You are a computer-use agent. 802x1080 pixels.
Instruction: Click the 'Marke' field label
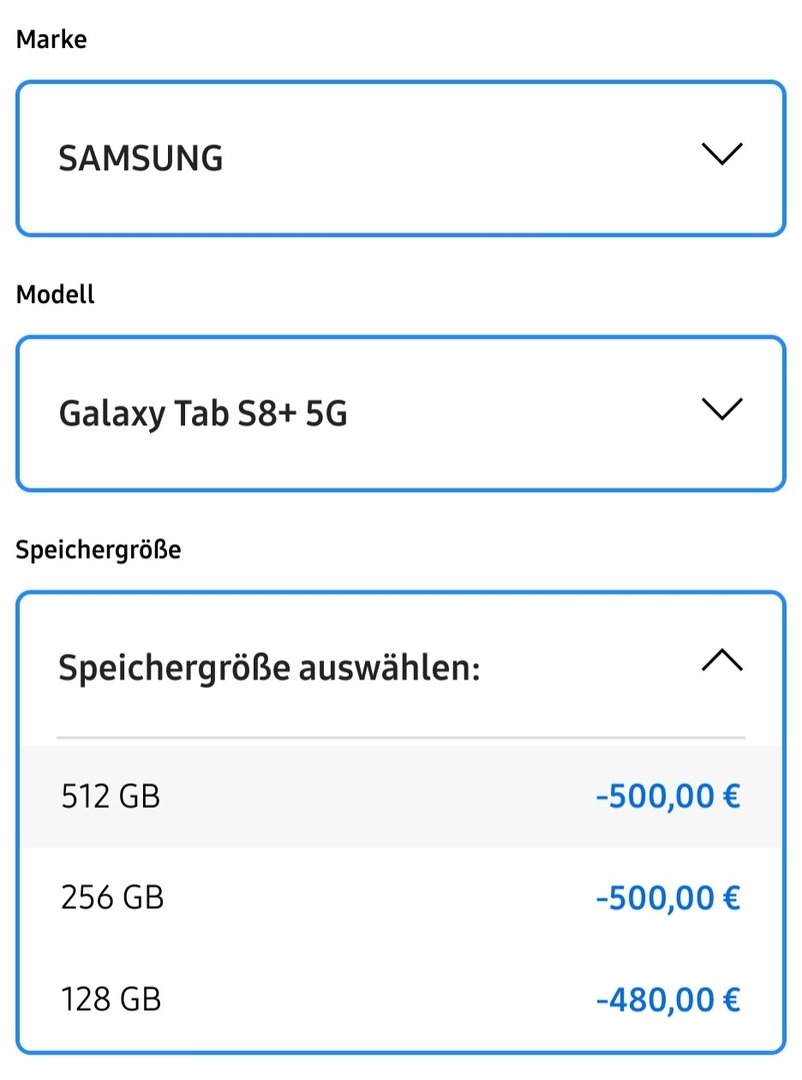tap(51, 40)
